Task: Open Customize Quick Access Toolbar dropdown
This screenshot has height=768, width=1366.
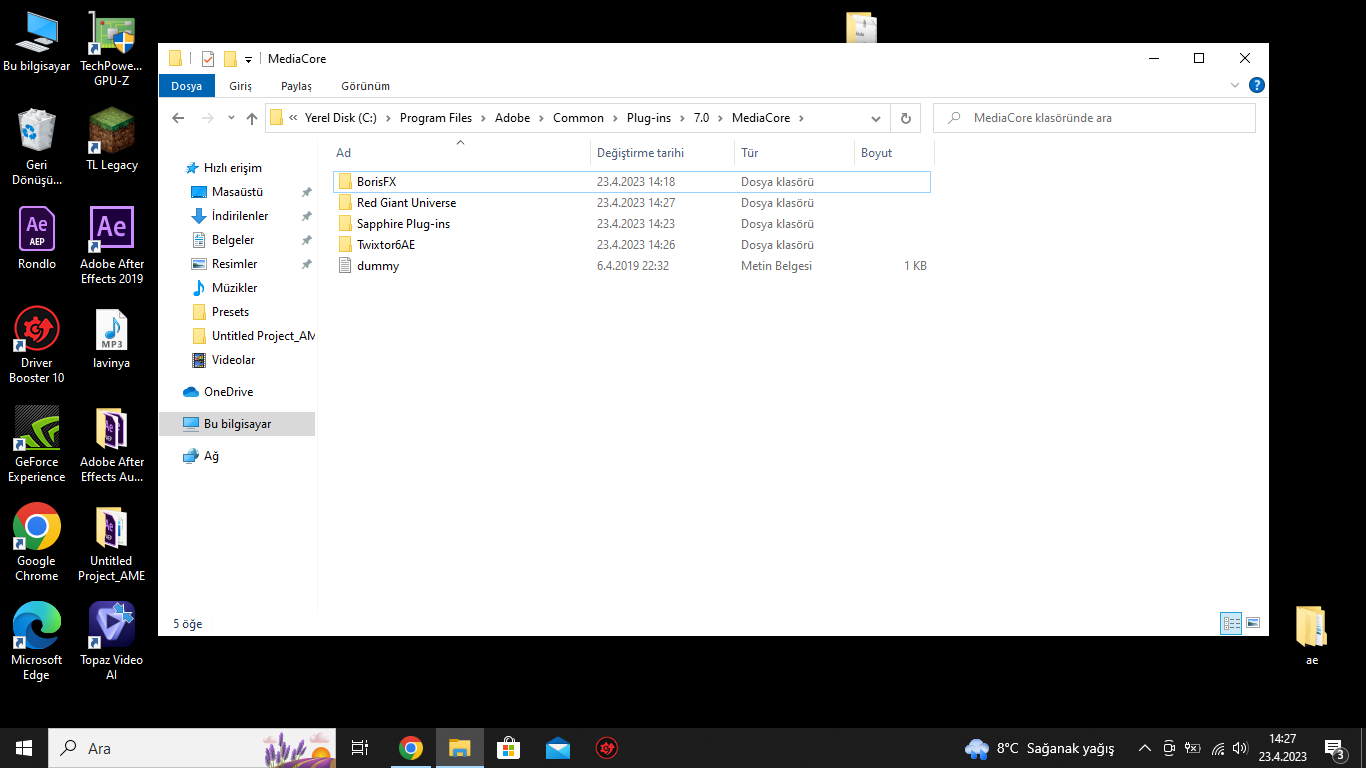Action: [x=248, y=60]
